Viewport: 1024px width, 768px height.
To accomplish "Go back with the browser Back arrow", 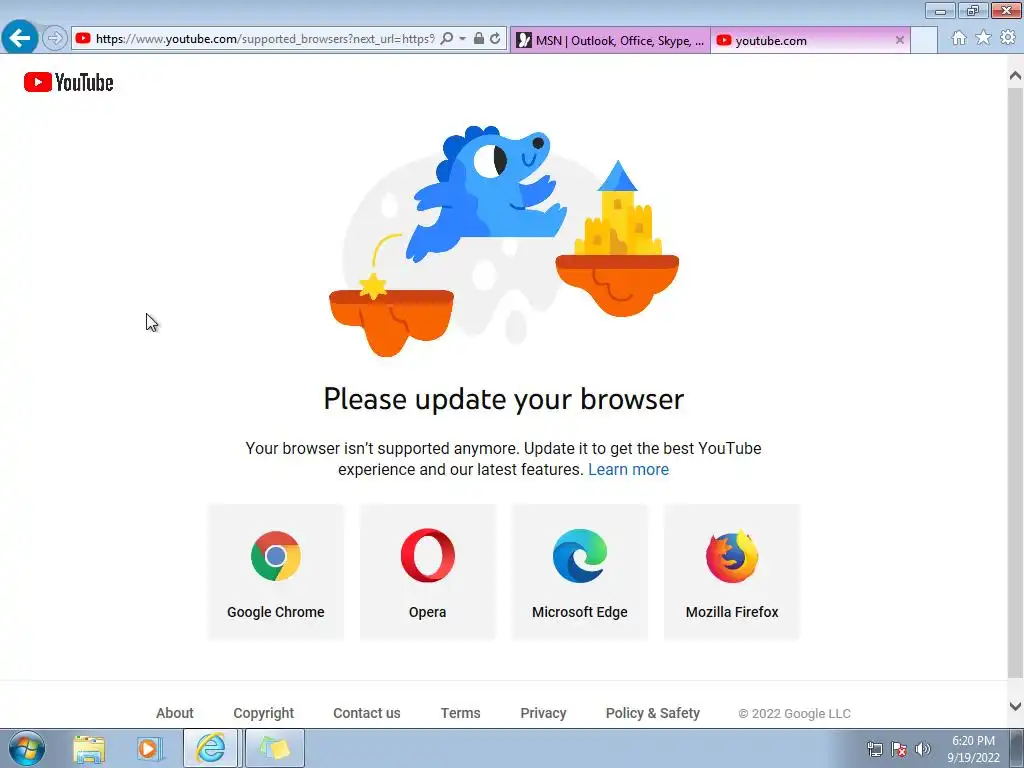I will click(20, 38).
